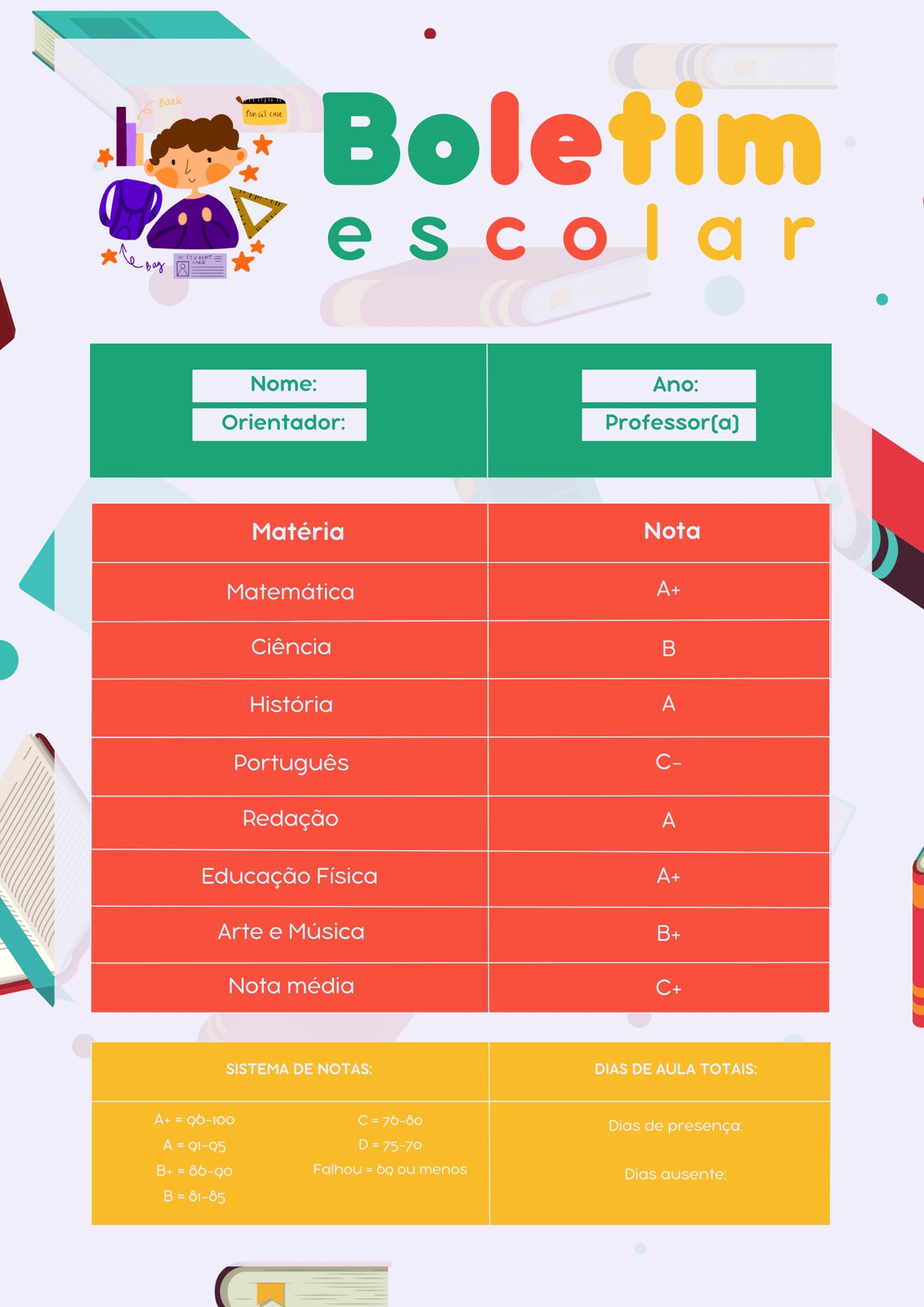Click the Nome: field
Image resolution: width=924 pixels, height=1307 pixels.
click(279, 386)
